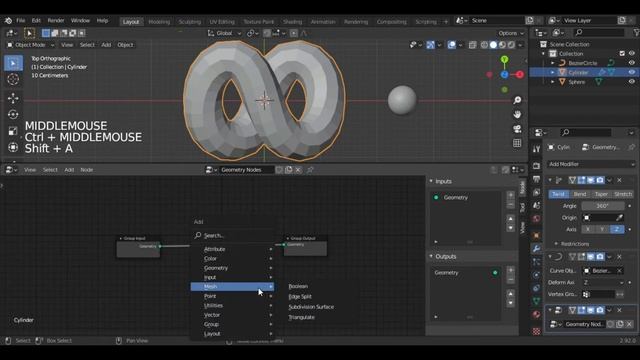Open the viewport Options dropdown
The height and width of the screenshot is (360, 640).
tap(511, 33)
